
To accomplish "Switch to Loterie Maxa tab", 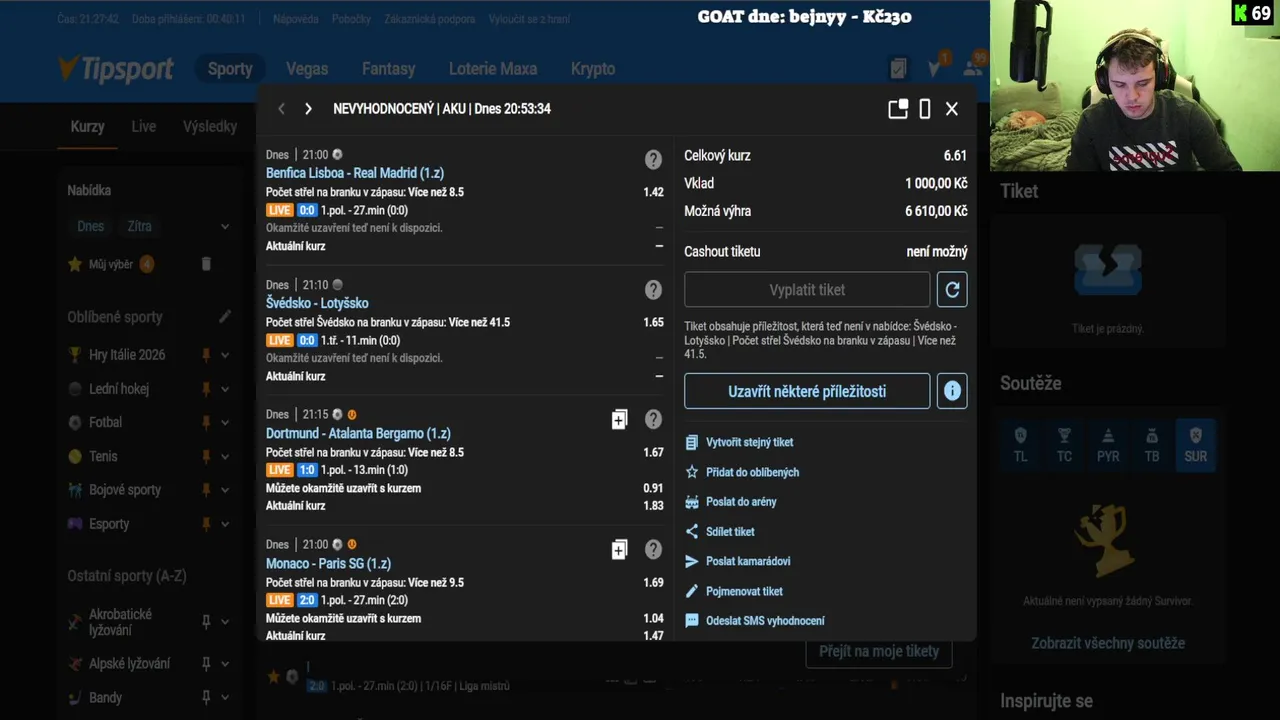I will coord(493,69).
